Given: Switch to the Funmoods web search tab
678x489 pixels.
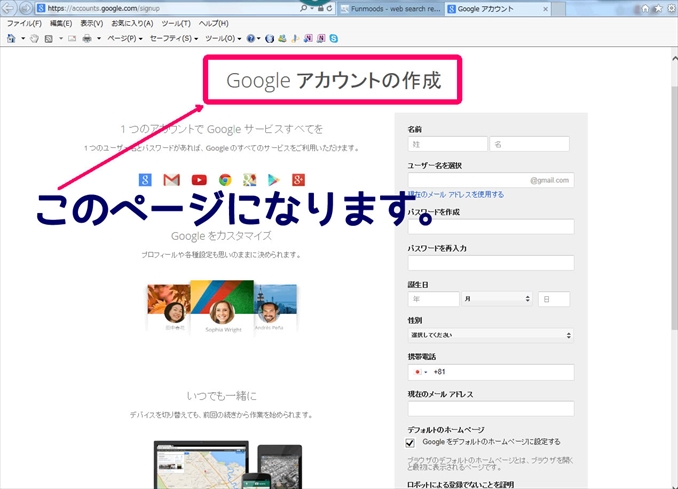Looking at the screenshot, I should pyautogui.click(x=390, y=9).
